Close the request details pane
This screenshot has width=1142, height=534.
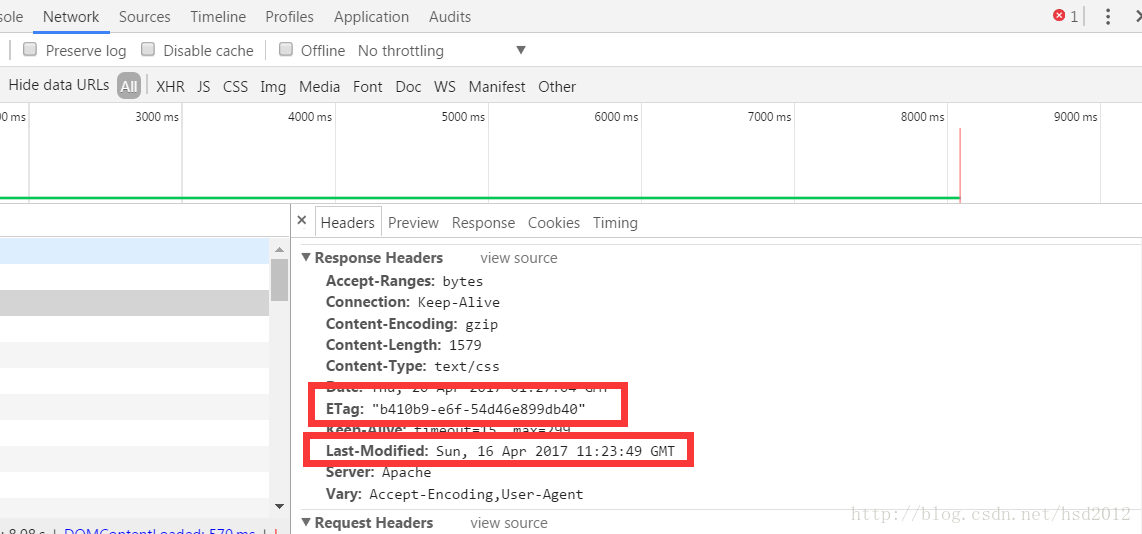[302, 221]
